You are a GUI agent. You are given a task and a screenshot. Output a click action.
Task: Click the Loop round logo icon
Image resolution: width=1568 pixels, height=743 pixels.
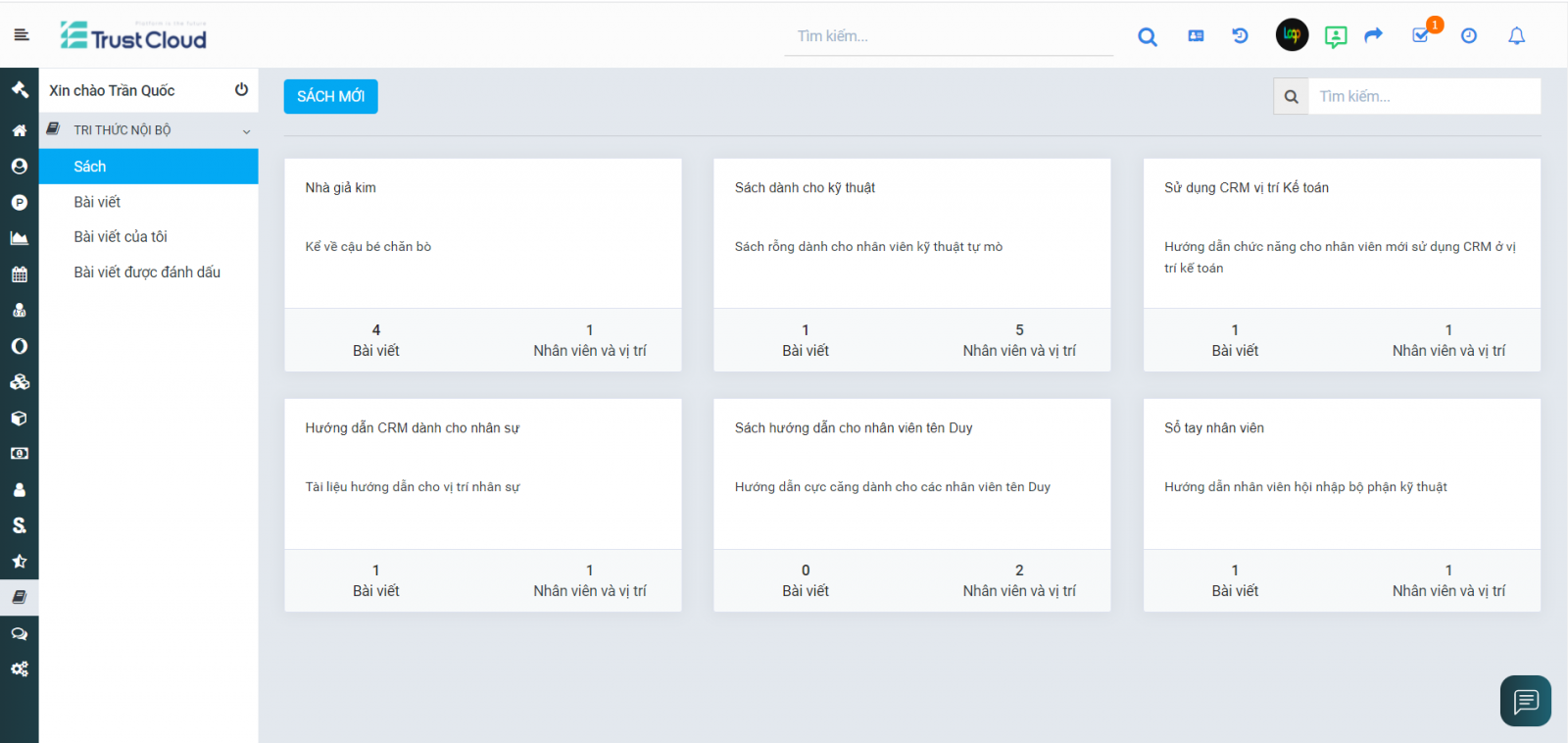tap(1292, 35)
